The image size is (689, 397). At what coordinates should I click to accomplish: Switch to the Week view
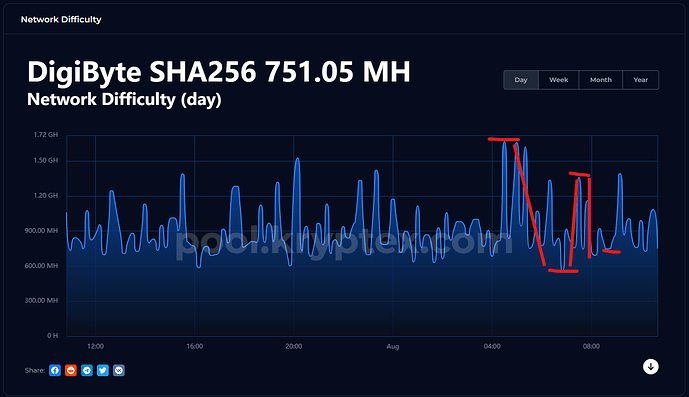click(x=558, y=80)
